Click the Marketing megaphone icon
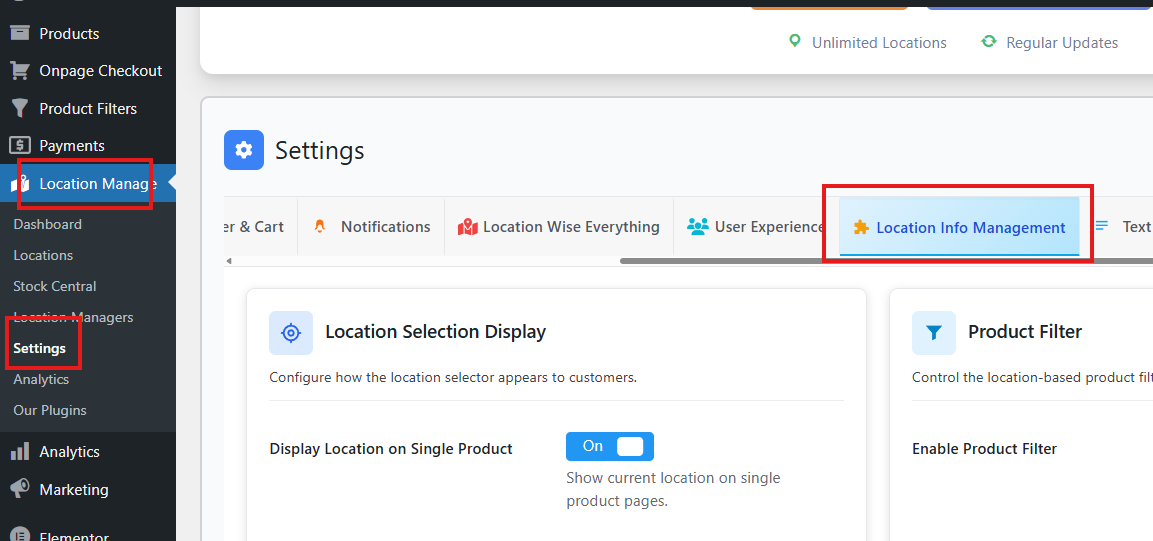Screen dimensions: 1153x541 click(19, 489)
